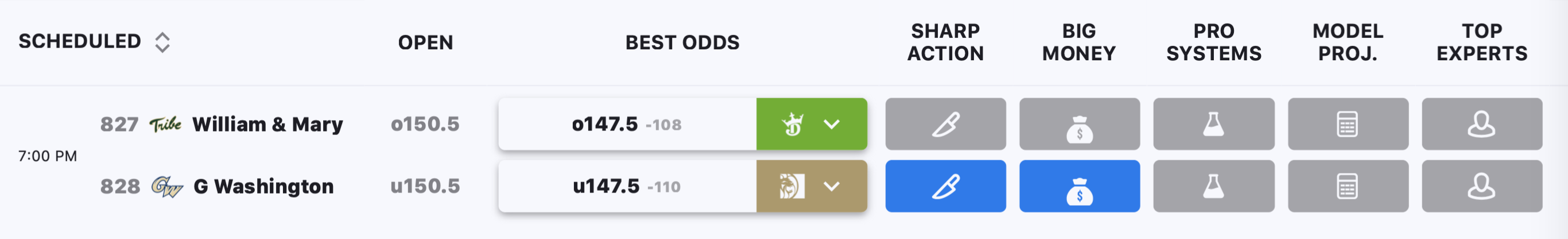
Task: Click G Washington model projection calculator icon
Action: click(1348, 186)
